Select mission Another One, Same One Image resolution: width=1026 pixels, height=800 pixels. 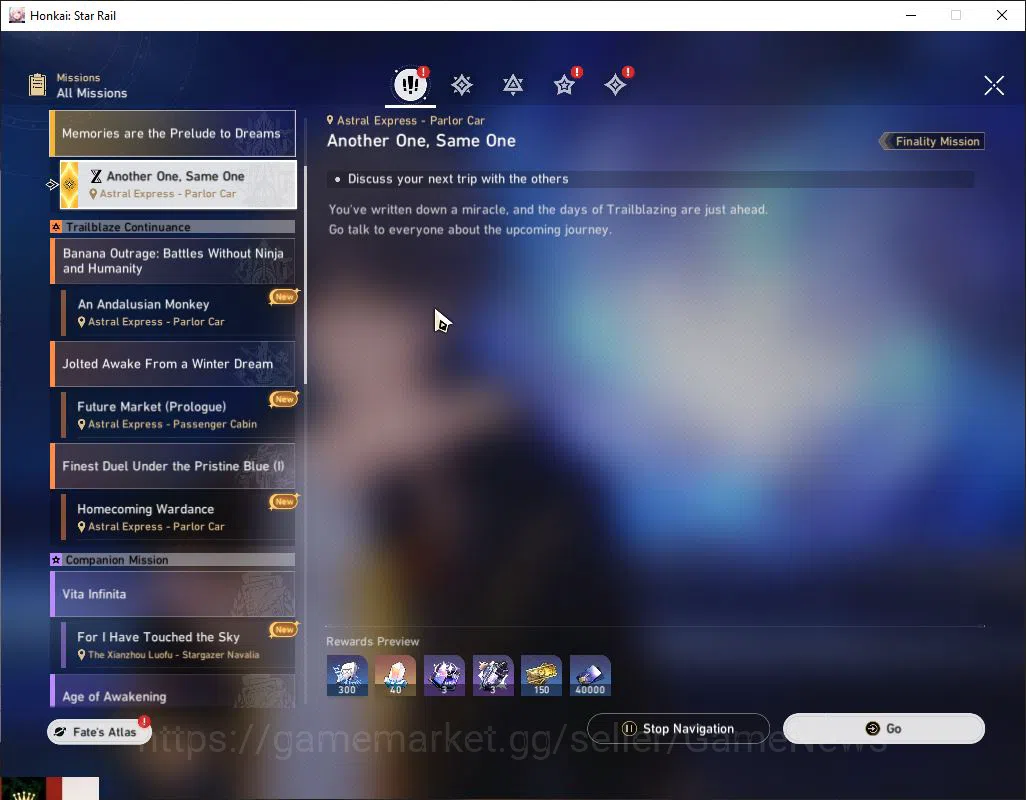(178, 184)
